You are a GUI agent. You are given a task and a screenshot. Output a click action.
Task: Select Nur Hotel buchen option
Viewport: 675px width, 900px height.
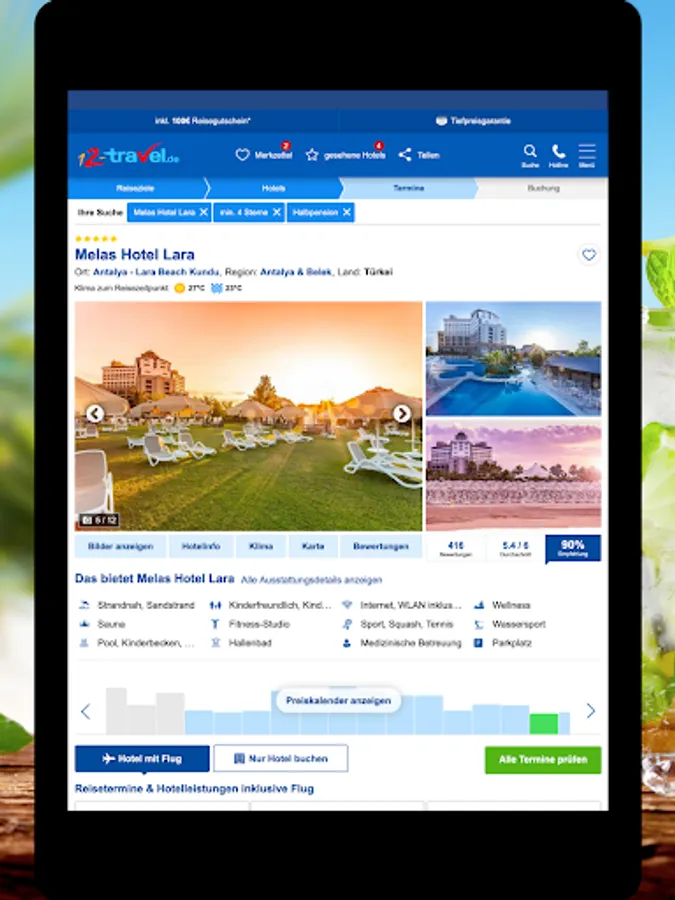click(281, 759)
